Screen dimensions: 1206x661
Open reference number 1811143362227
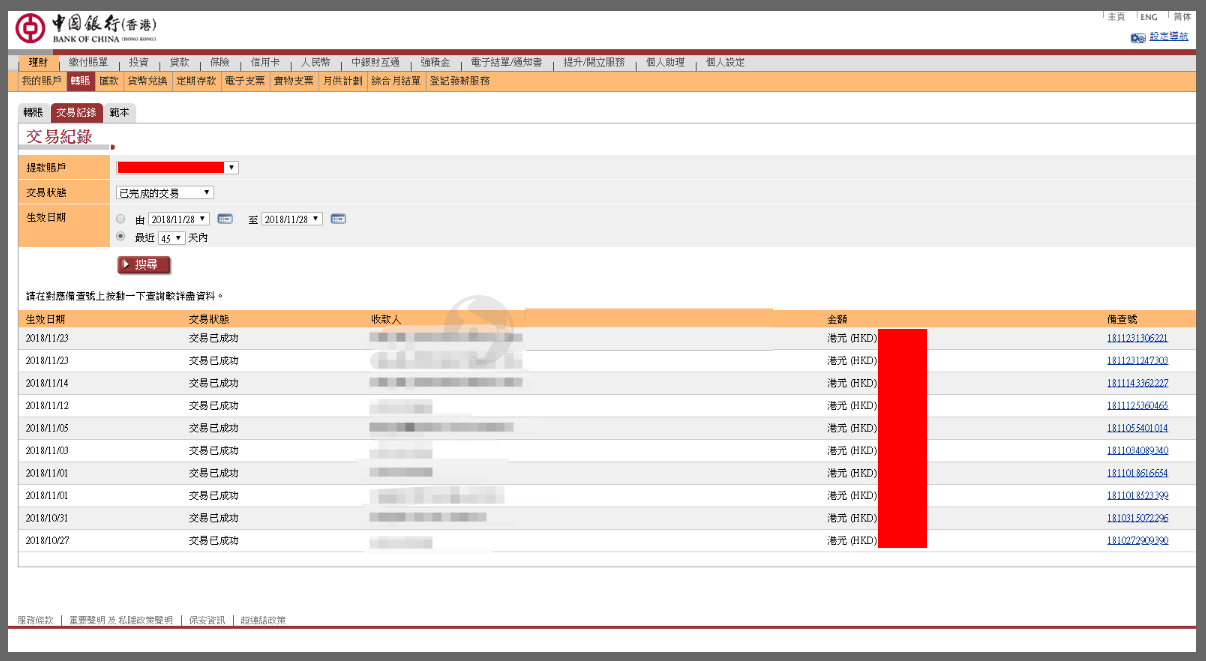coord(1137,383)
